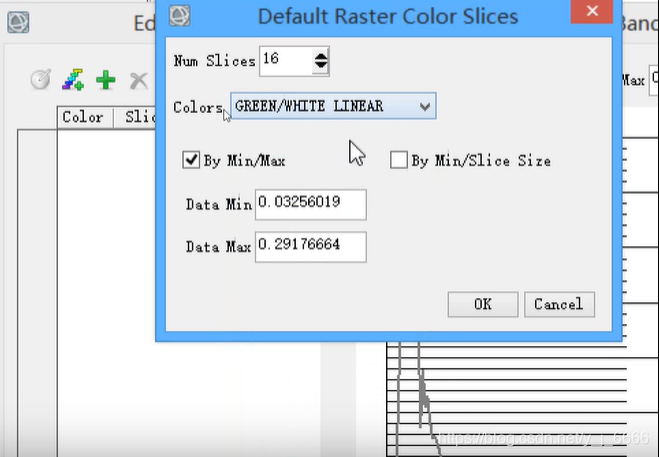Decrease Num Slices with the down arrow
Screen dimensions: 659x457
point(321,66)
